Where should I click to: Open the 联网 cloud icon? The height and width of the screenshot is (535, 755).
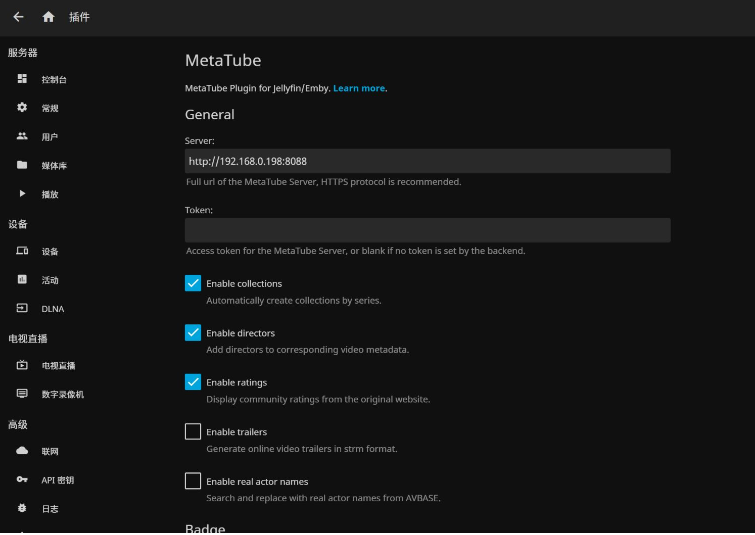pos(22,452)
